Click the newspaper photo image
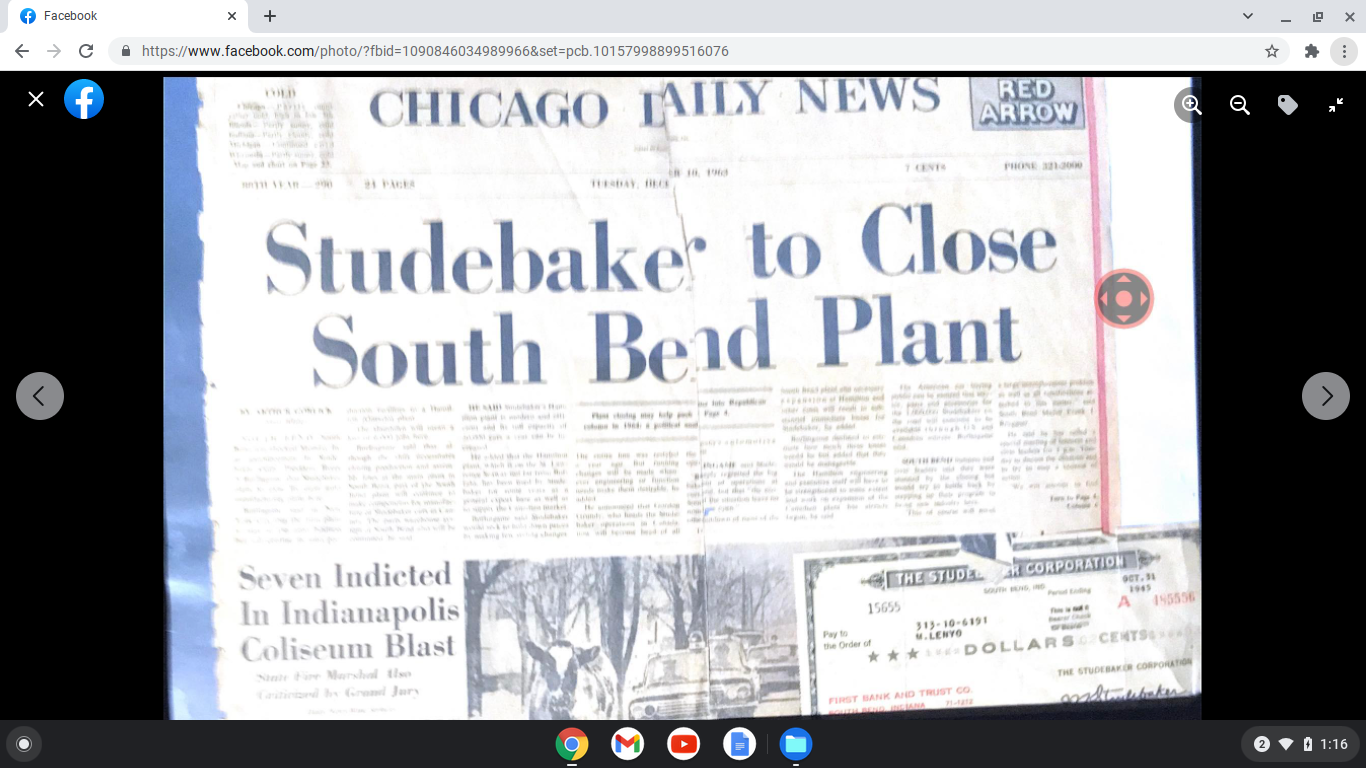The width and height of the screenshot is (1366, 768). (682, 398)
